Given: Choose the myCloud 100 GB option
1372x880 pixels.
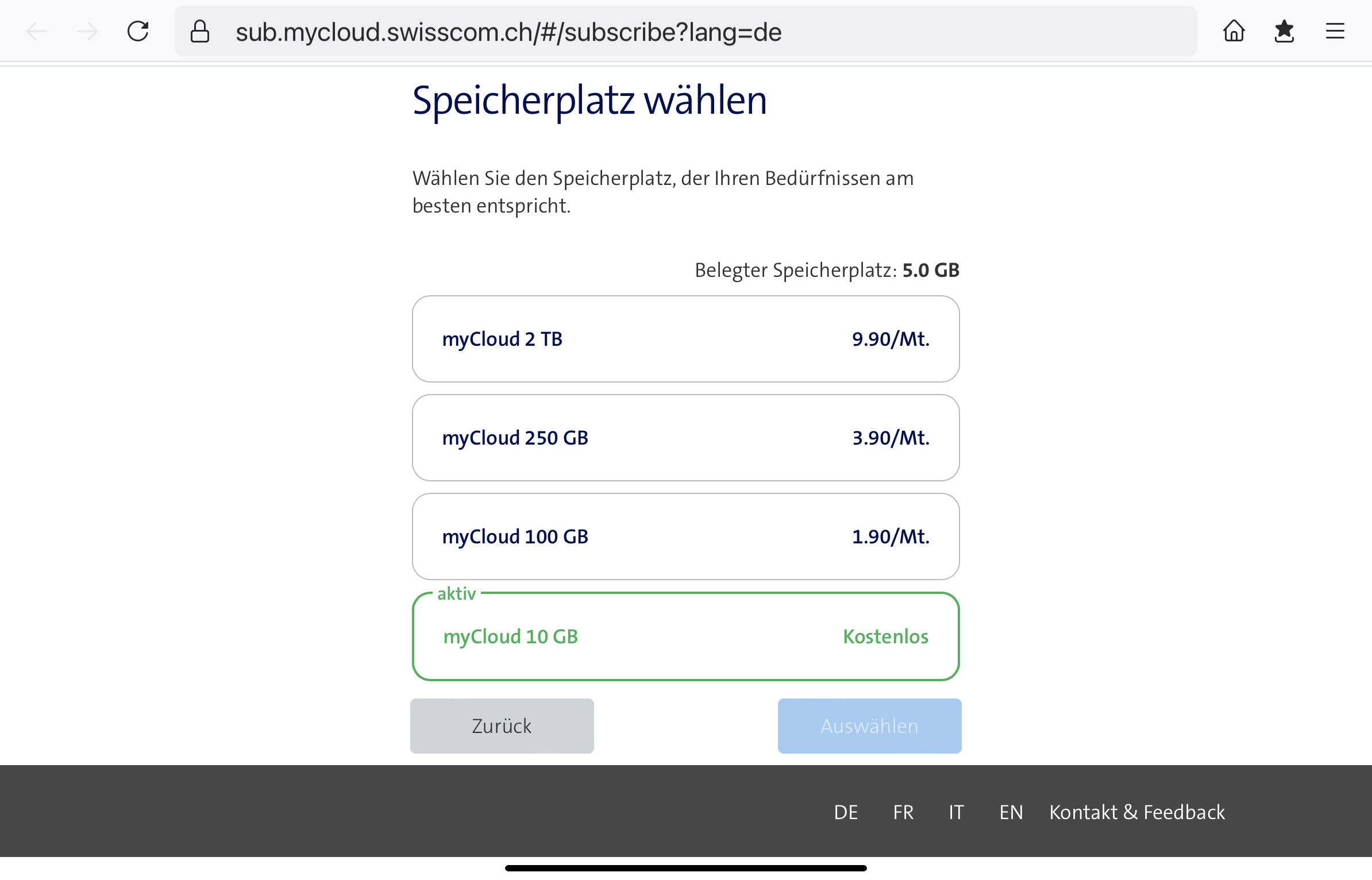Looking at the screenshot, I should click(685, 537).
